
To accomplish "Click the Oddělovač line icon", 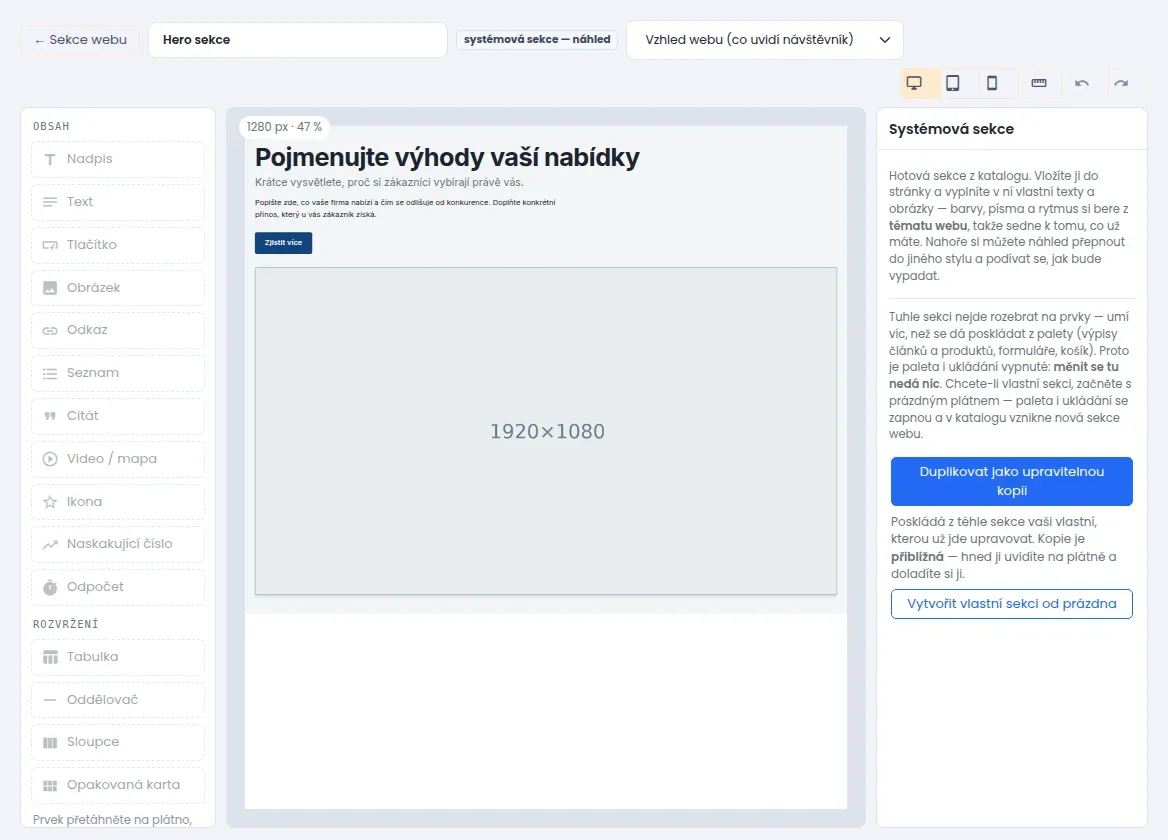I will tap(50, 700).
